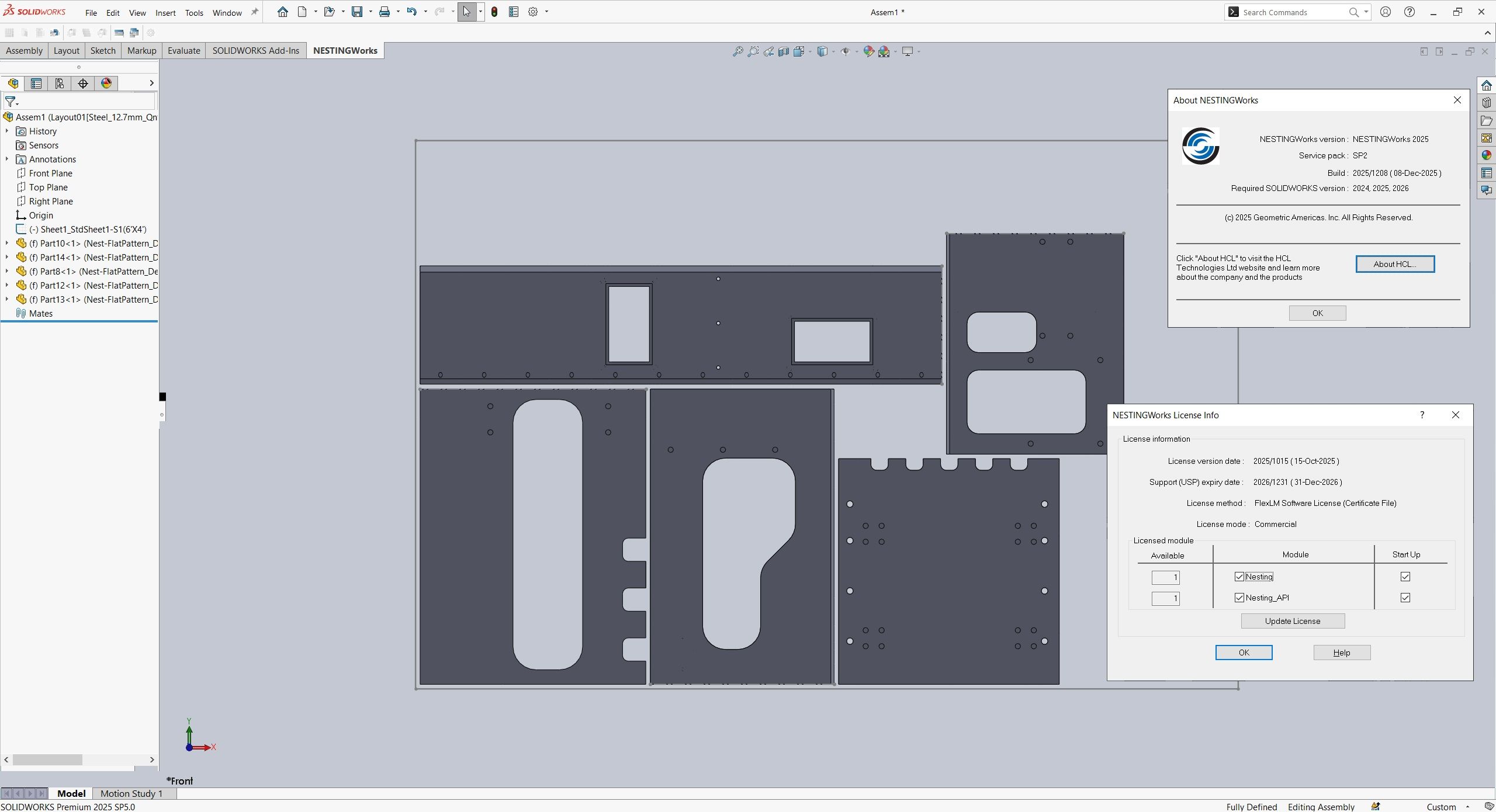Pin the menu bar with pushpin icon
Image resolution: width=1496 pixels, height=812 pixels.
(x=255, y=12)
